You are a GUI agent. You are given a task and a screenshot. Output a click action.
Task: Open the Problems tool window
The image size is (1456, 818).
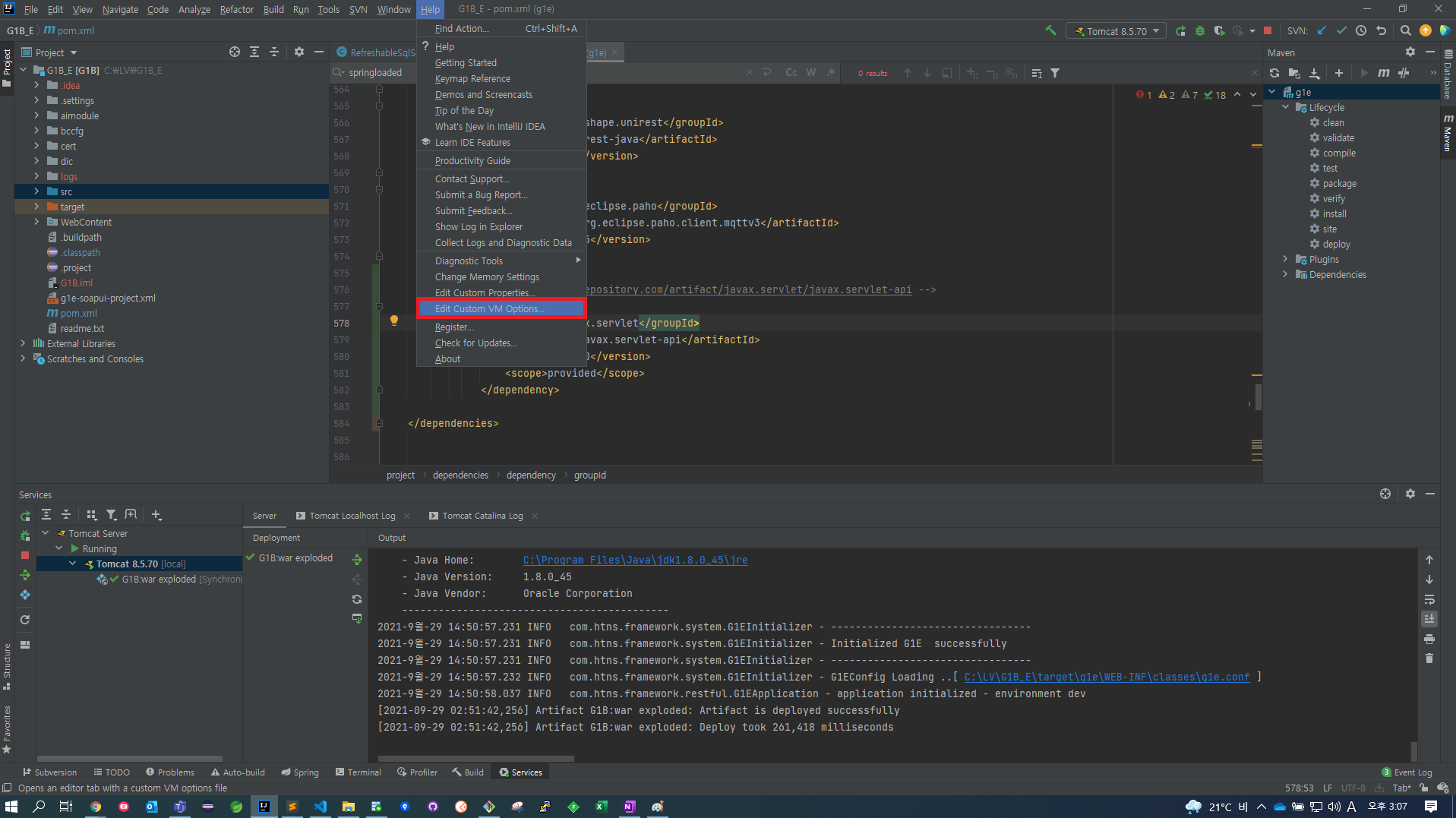[x=170, y=772]
